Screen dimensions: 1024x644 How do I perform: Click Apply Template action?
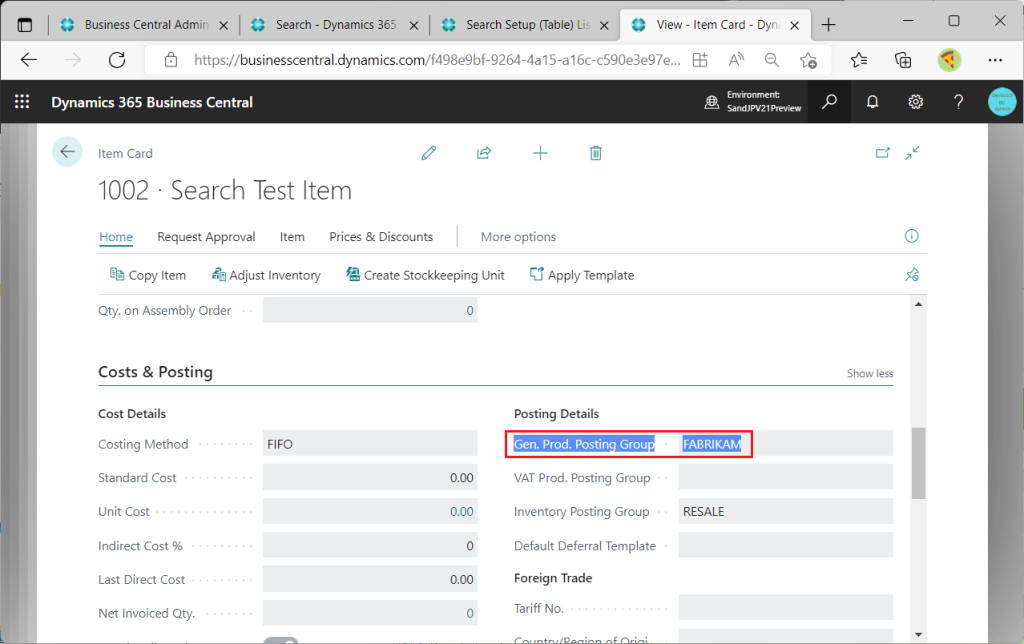click(x=581, y=275)
